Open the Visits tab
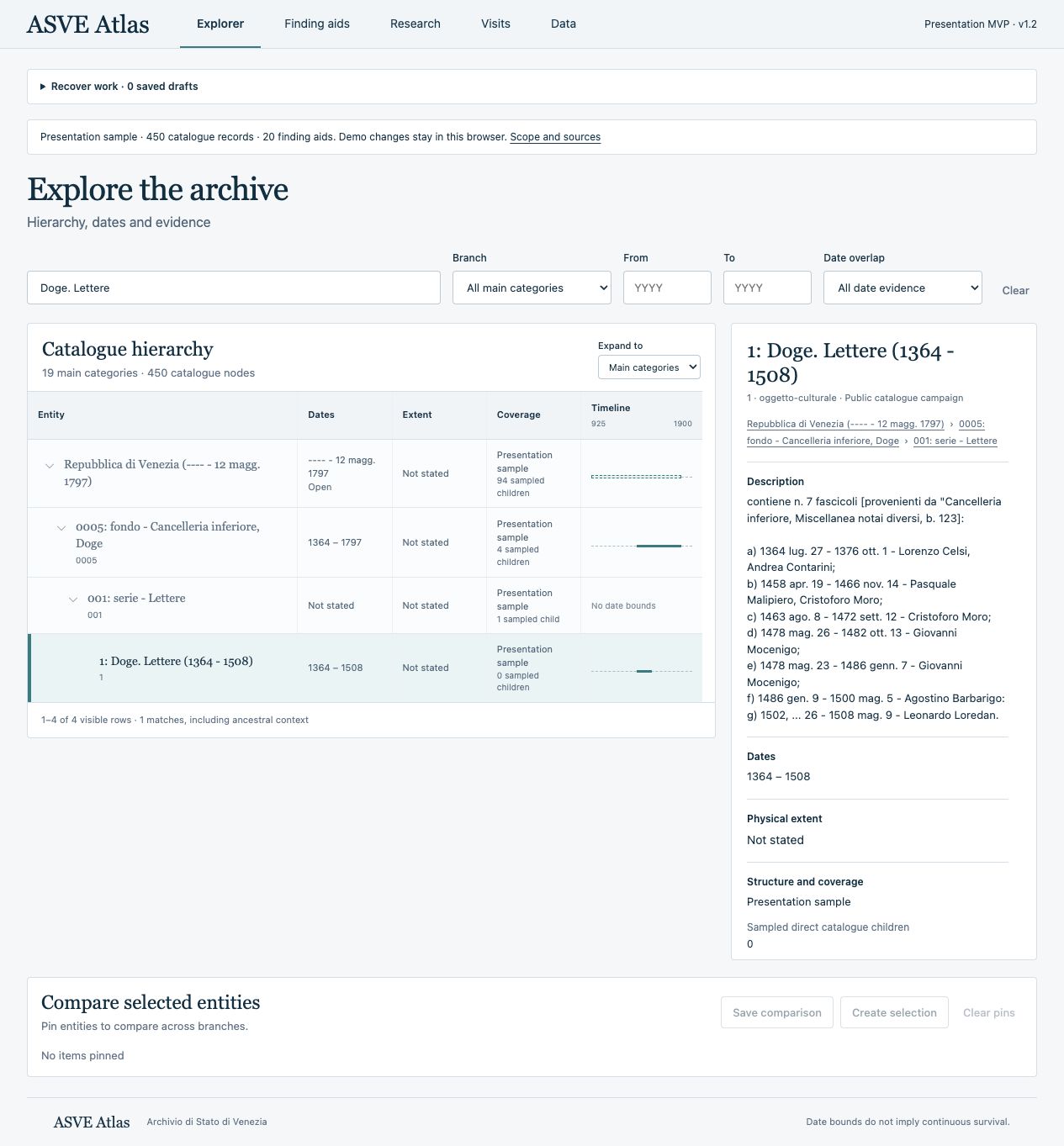The height and width of the screenshot is (1146, 1064). 495,24
